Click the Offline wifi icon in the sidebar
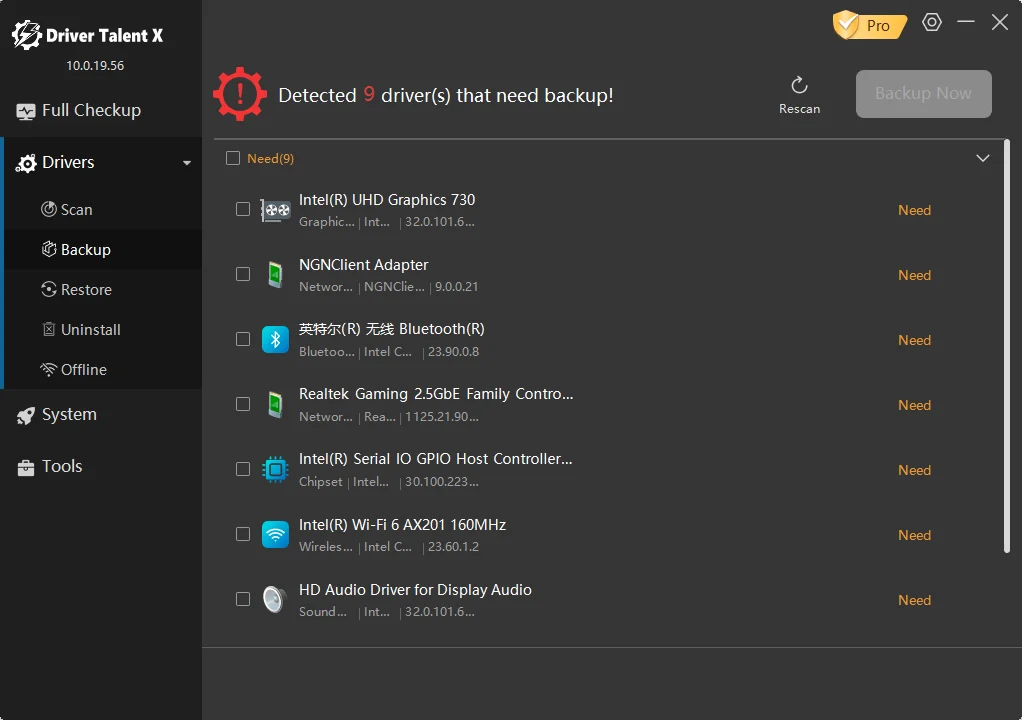 click(49, 369)
